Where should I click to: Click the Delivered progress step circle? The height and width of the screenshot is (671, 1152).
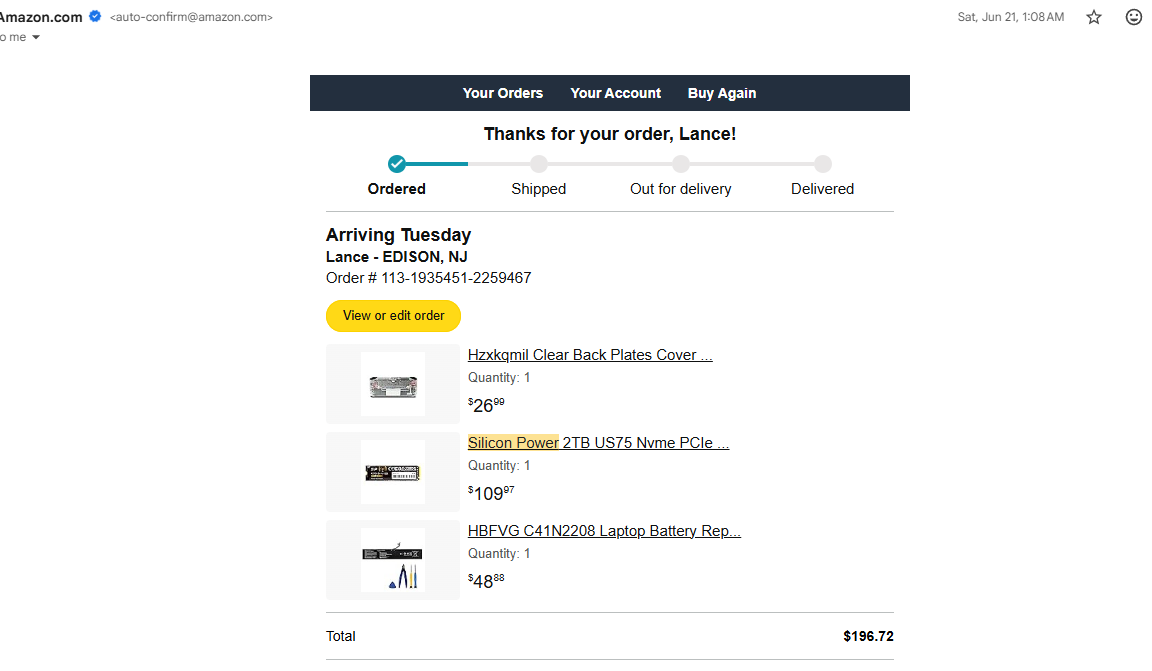tap(823, 164)
